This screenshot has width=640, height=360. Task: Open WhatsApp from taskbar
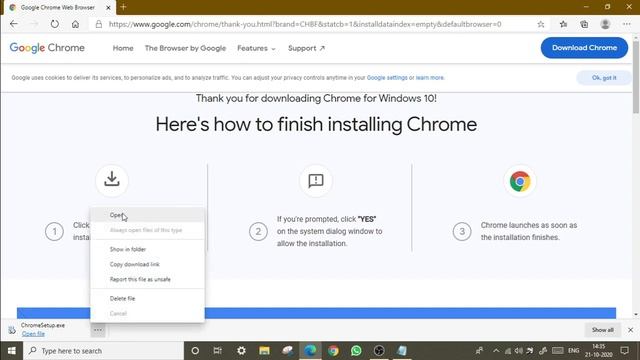[x=356, y=351]
